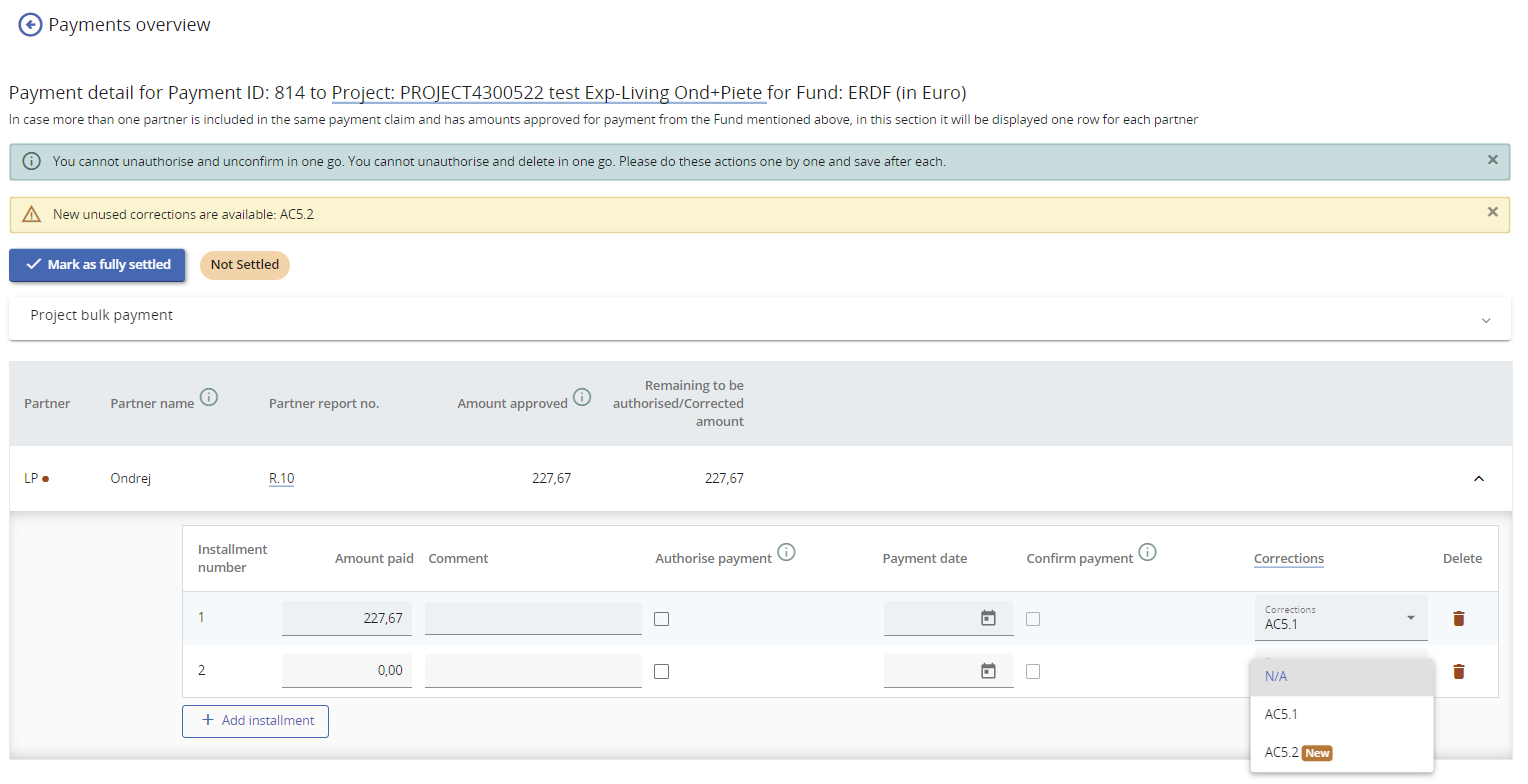Open the calendar picker for installment 2
This screenshot has width=1528, height=784.
click(988, 671)
